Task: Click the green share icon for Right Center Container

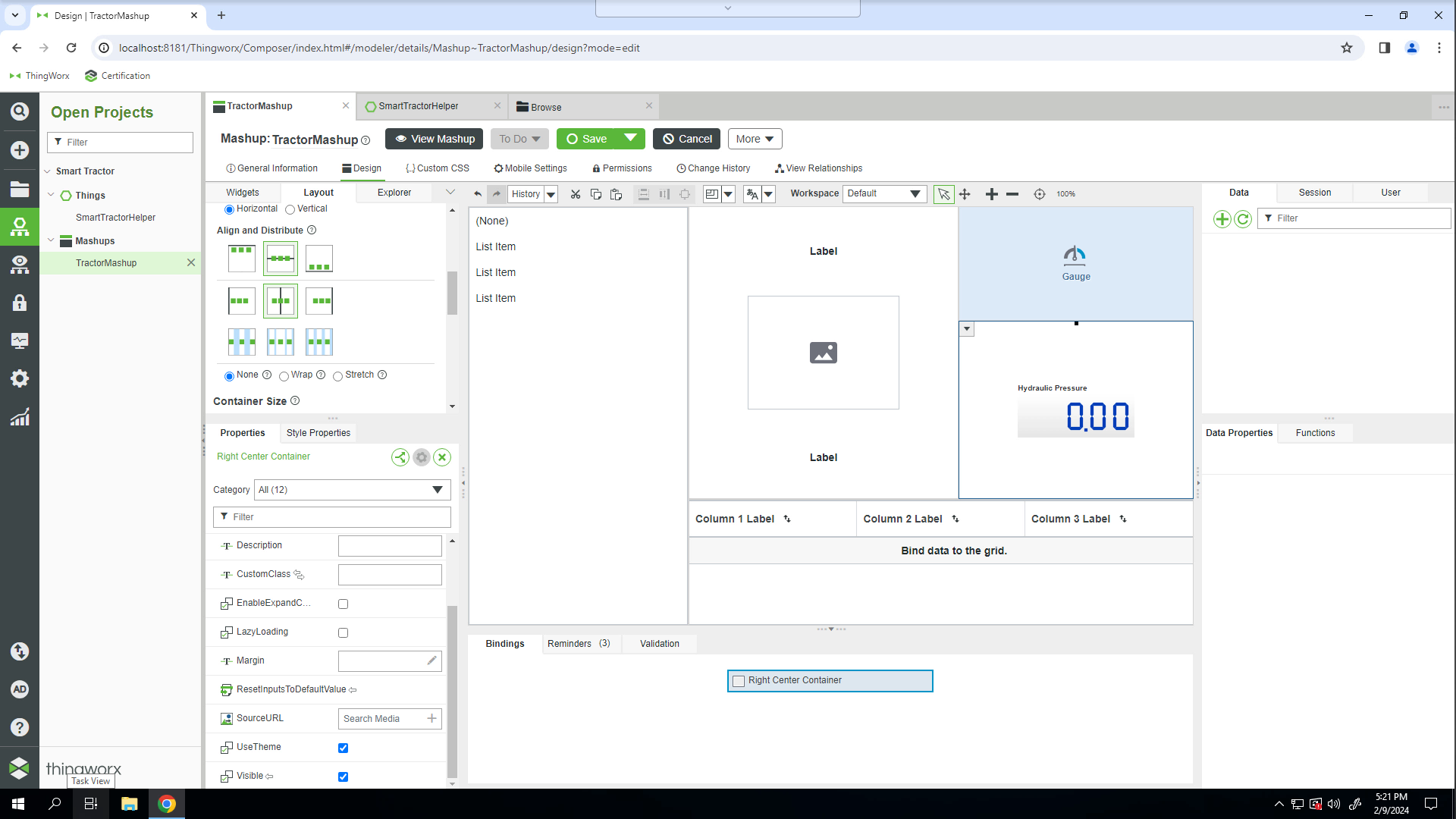Action: click(400, 457)
